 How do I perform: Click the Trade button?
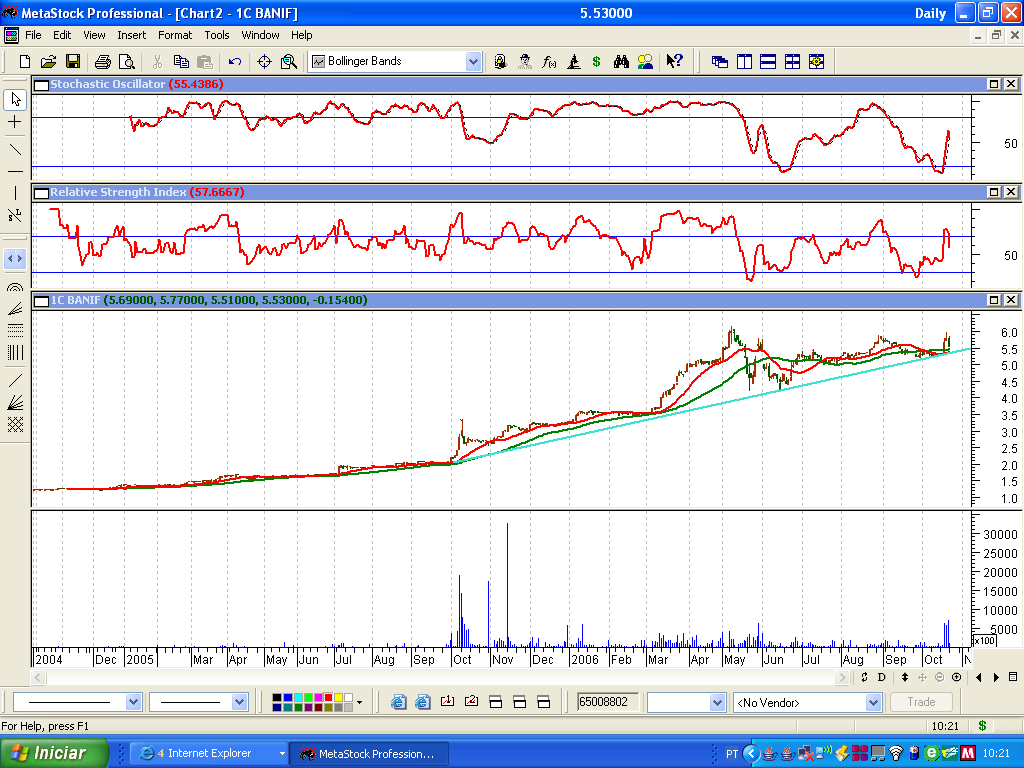coord(920,702)
